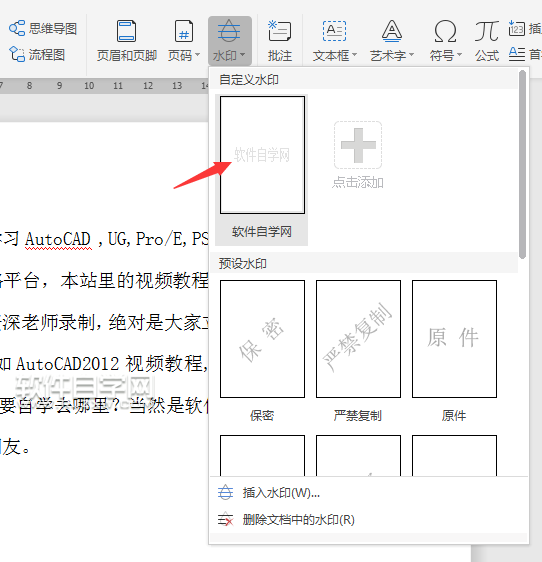Image resolution: width=542 pixels, height=562 pixels.
Task: Click the 页眉和页脚 header and footer icon
Action: point(127,31)
